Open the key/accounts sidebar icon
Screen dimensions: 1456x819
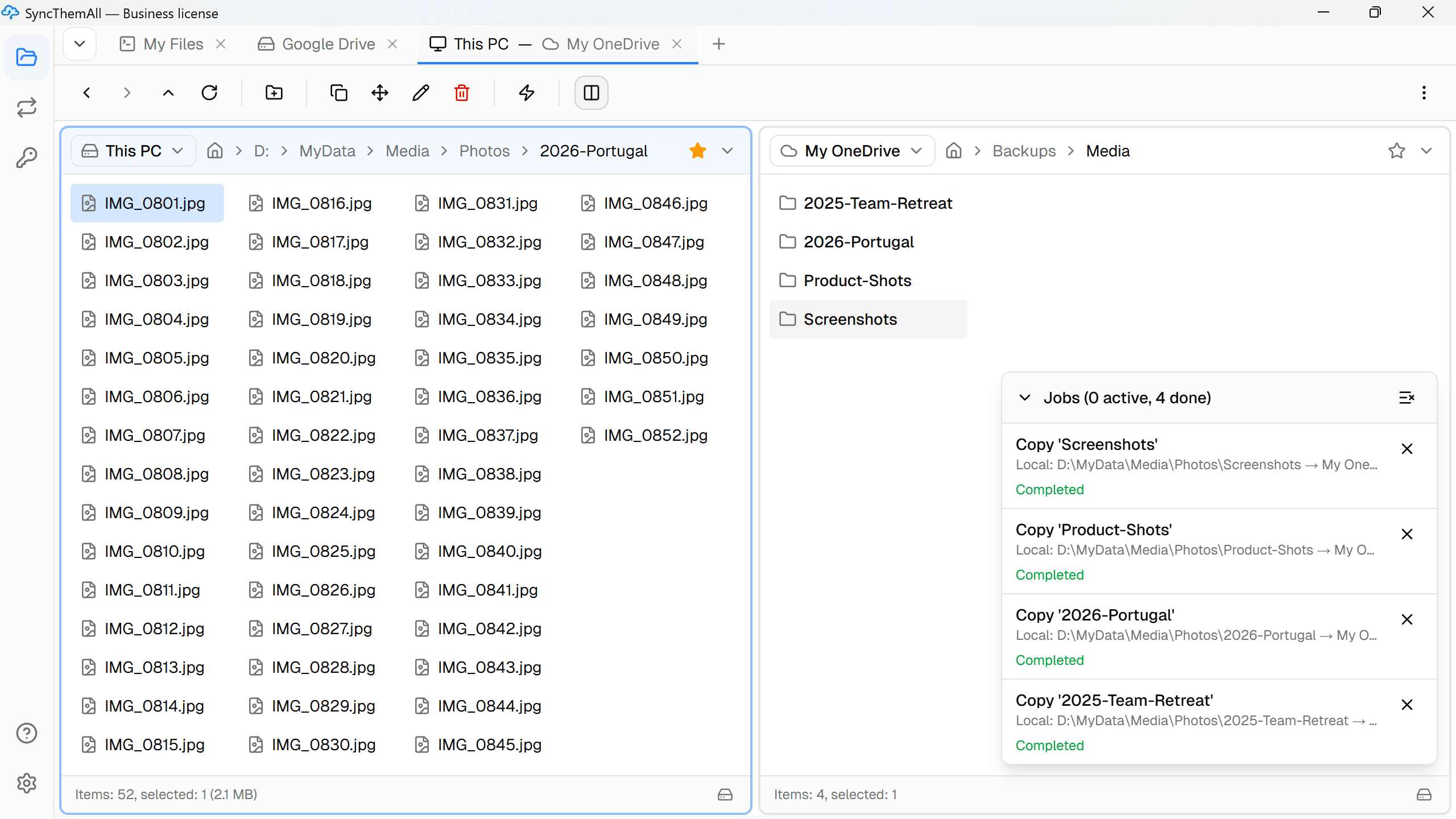coord(27,158)
